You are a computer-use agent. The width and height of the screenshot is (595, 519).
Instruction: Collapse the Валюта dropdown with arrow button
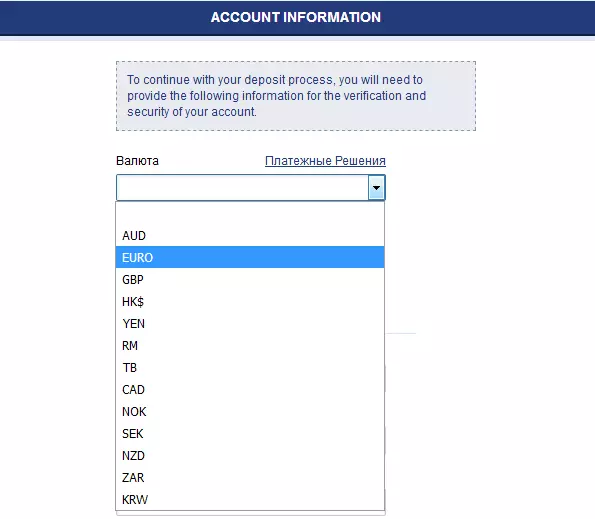click(x=376, y=187)
